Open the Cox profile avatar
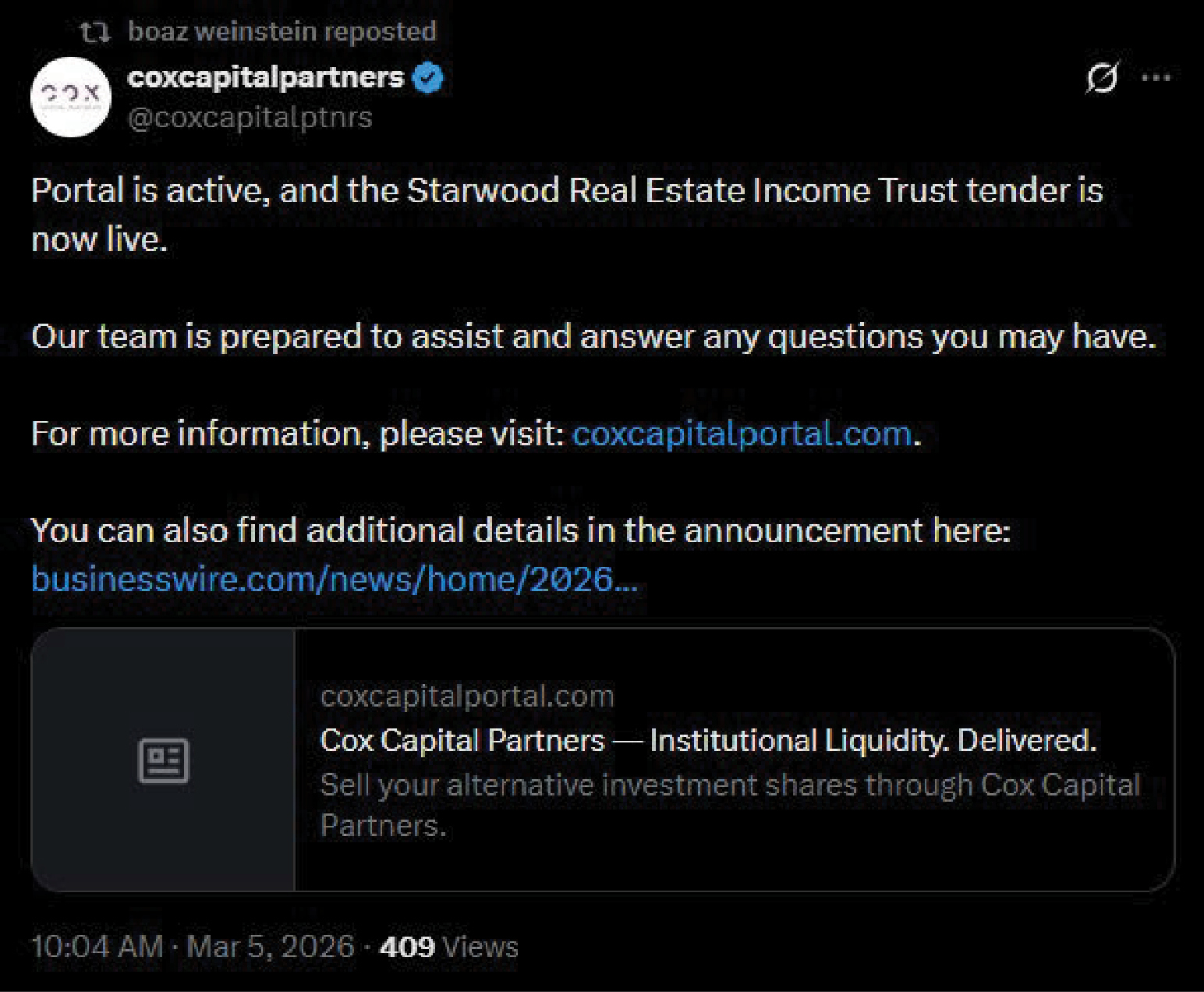This screenshot has height=992, width=1204. point(70,97)
